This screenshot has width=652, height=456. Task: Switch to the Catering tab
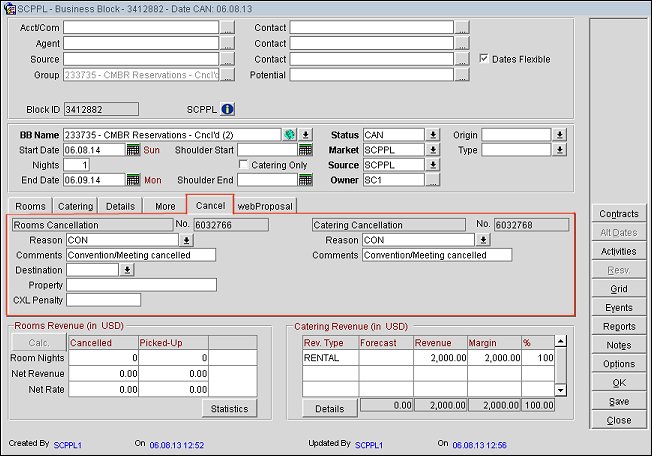[75, 206]
